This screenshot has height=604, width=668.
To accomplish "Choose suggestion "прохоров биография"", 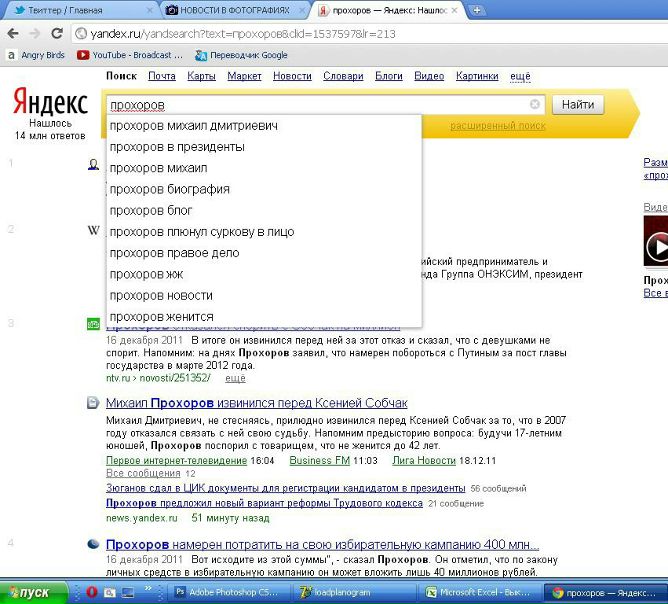I will pos(169,189).
